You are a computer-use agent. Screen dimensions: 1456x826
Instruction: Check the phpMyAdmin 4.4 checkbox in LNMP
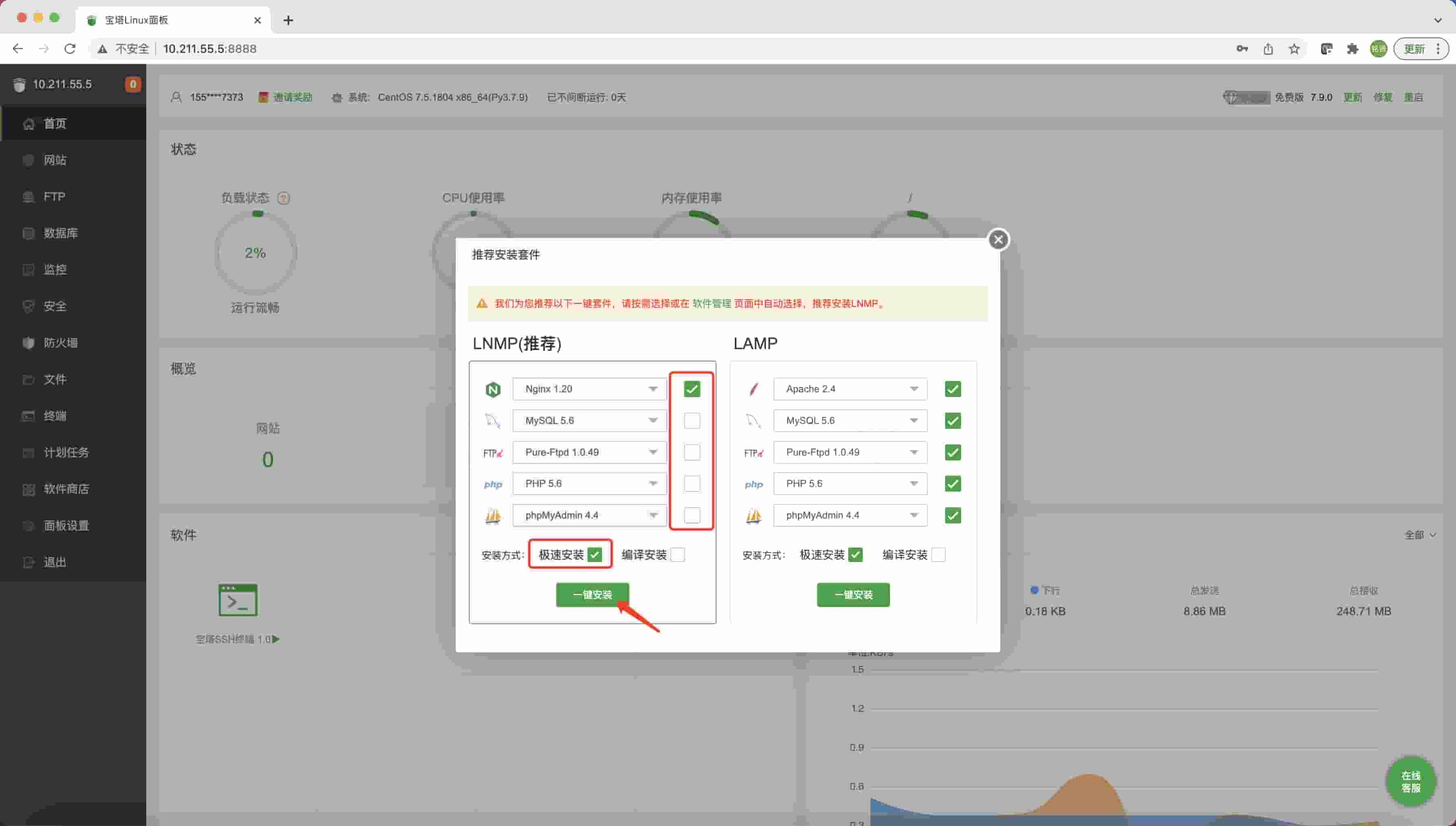coord(692,516)
